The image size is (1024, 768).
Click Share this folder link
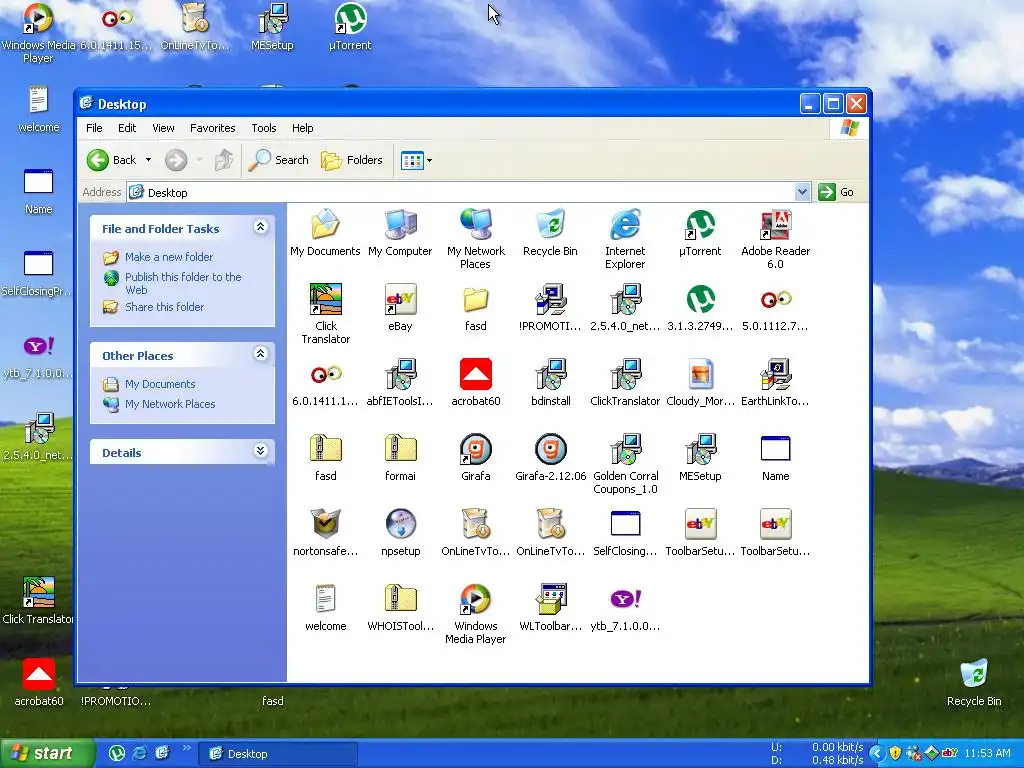click(165, 307)
